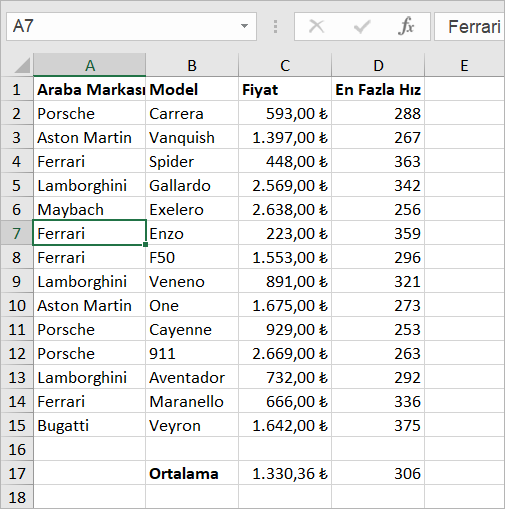Select the 'Cayenne' cell
Viewport: 505px width, 509px height.
pos(192,329)
